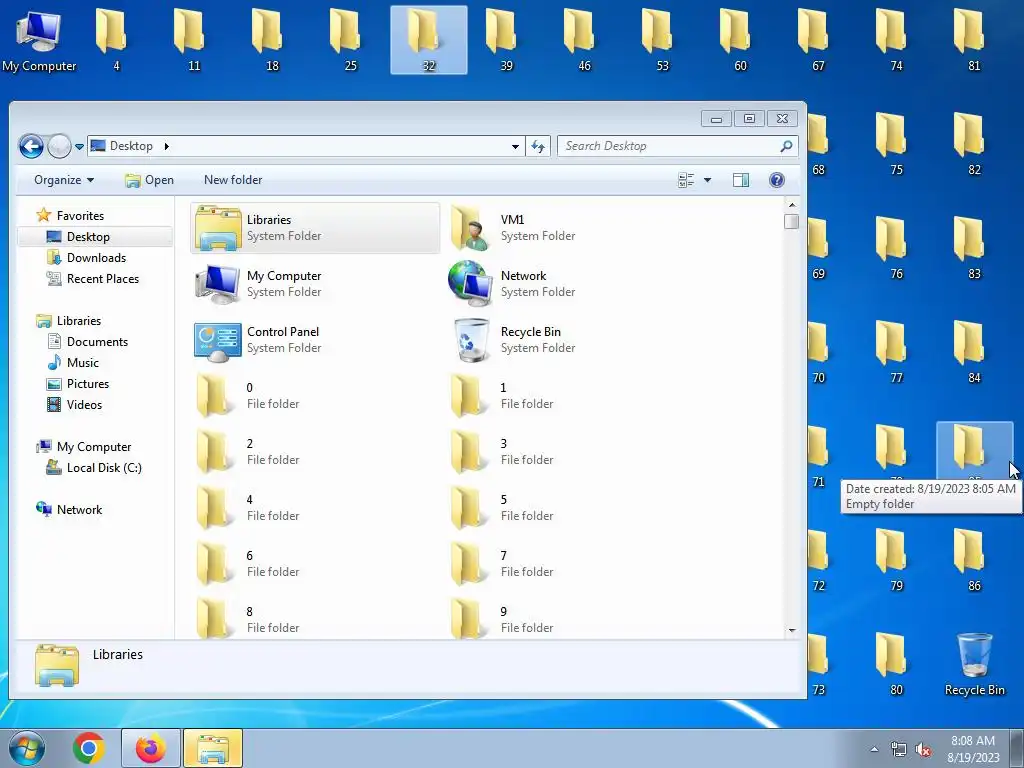Refresh the Desktop folder view

(x=538, y=146)
